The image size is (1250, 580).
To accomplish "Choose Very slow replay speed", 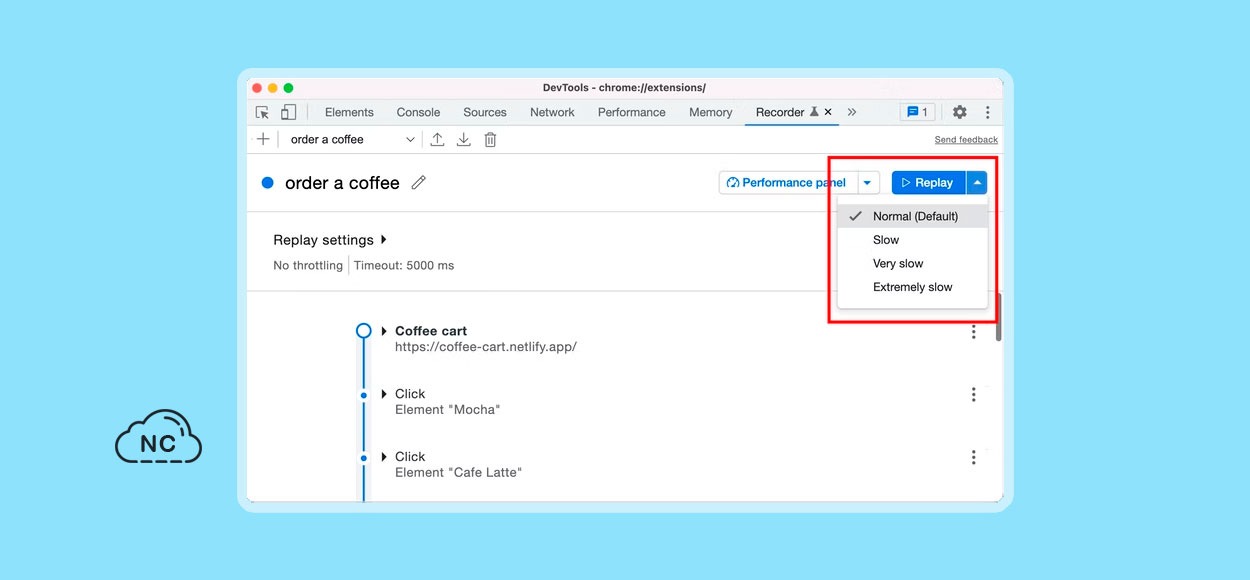I will [913, 264].
